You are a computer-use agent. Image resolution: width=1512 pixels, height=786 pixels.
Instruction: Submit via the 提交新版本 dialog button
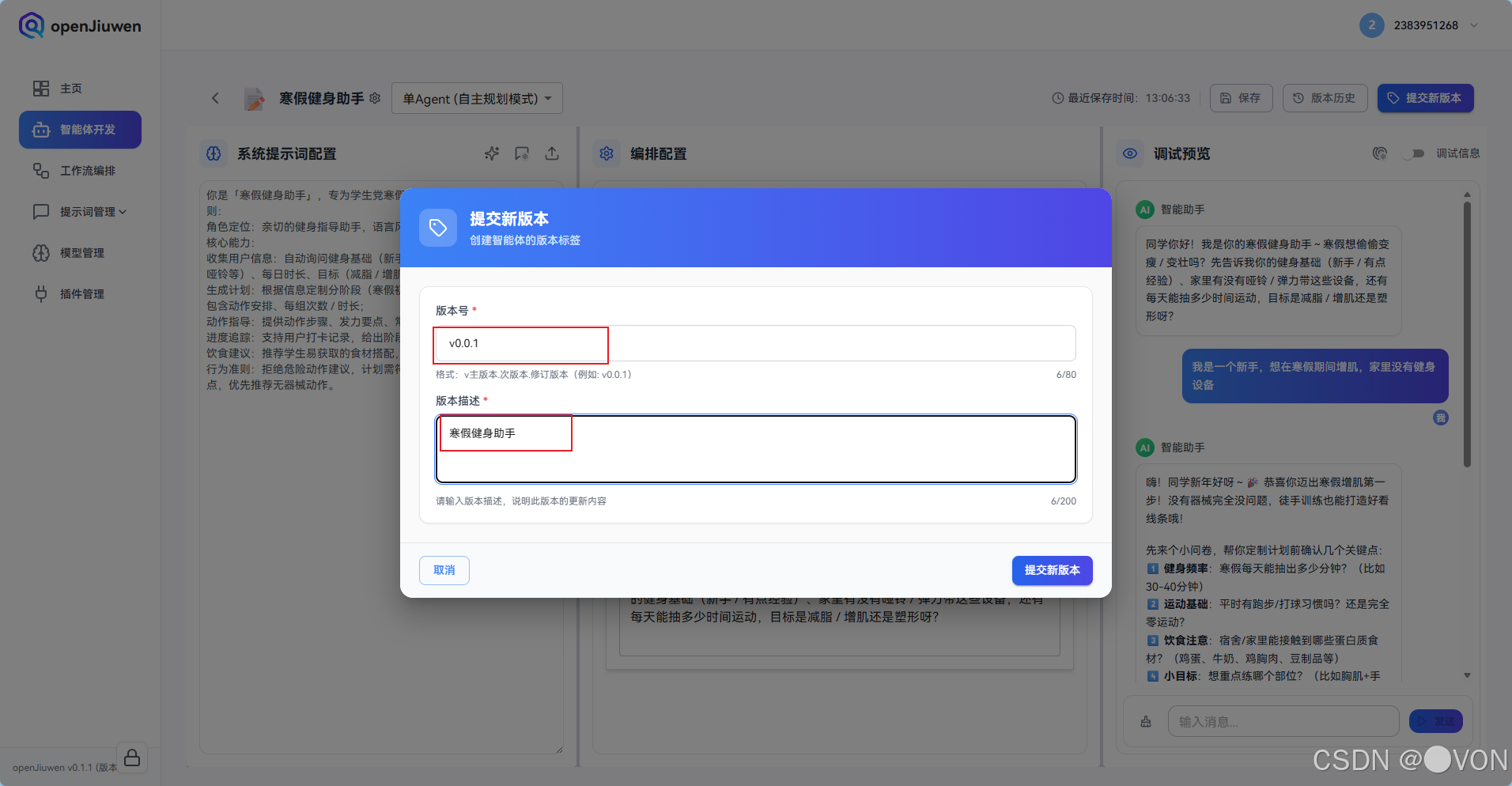pos(1052,570)
